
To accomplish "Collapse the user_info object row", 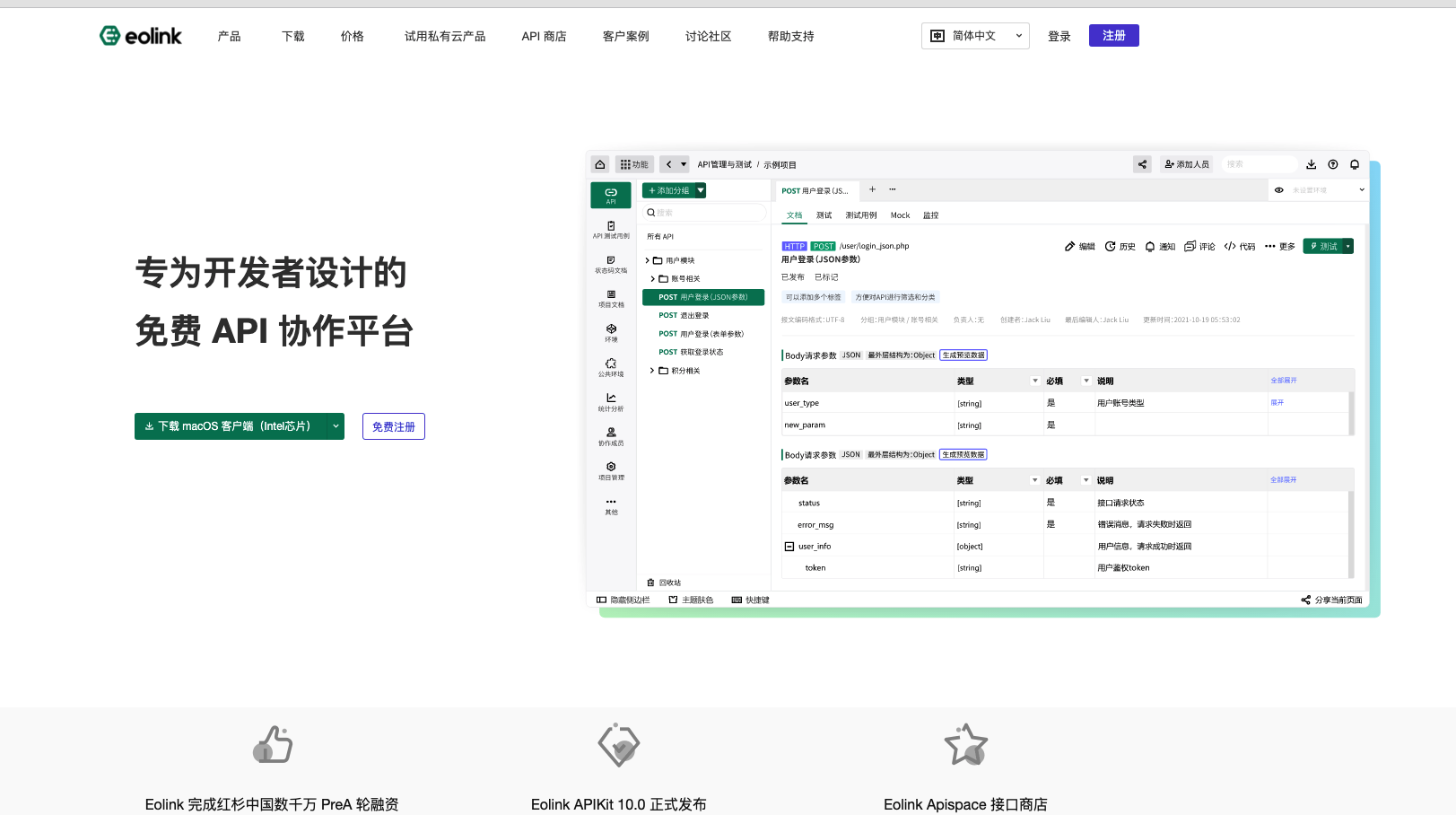I will [x=789, y=547].
